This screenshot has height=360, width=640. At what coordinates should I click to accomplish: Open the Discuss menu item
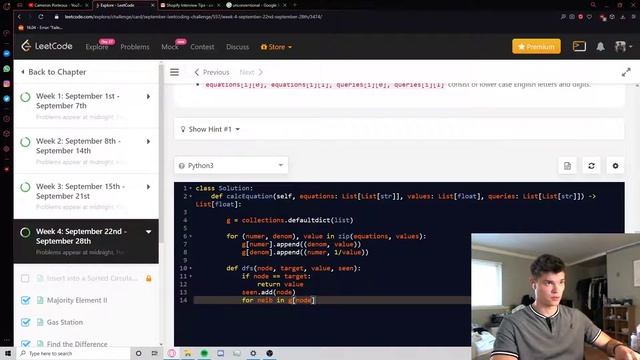coord(238,47)
